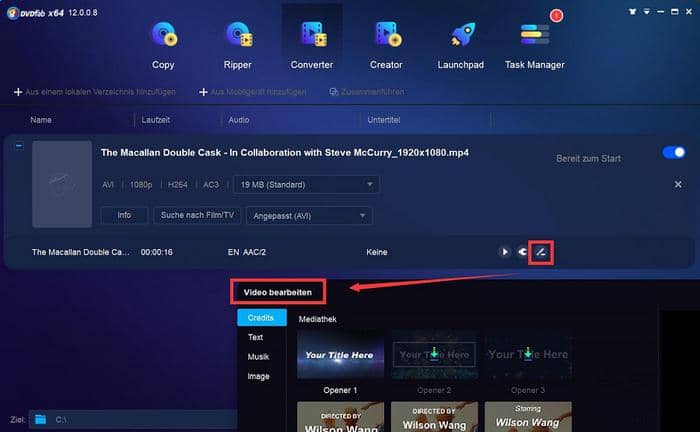
Task: Click the plus icon for local directory
Action: [18, 92]
